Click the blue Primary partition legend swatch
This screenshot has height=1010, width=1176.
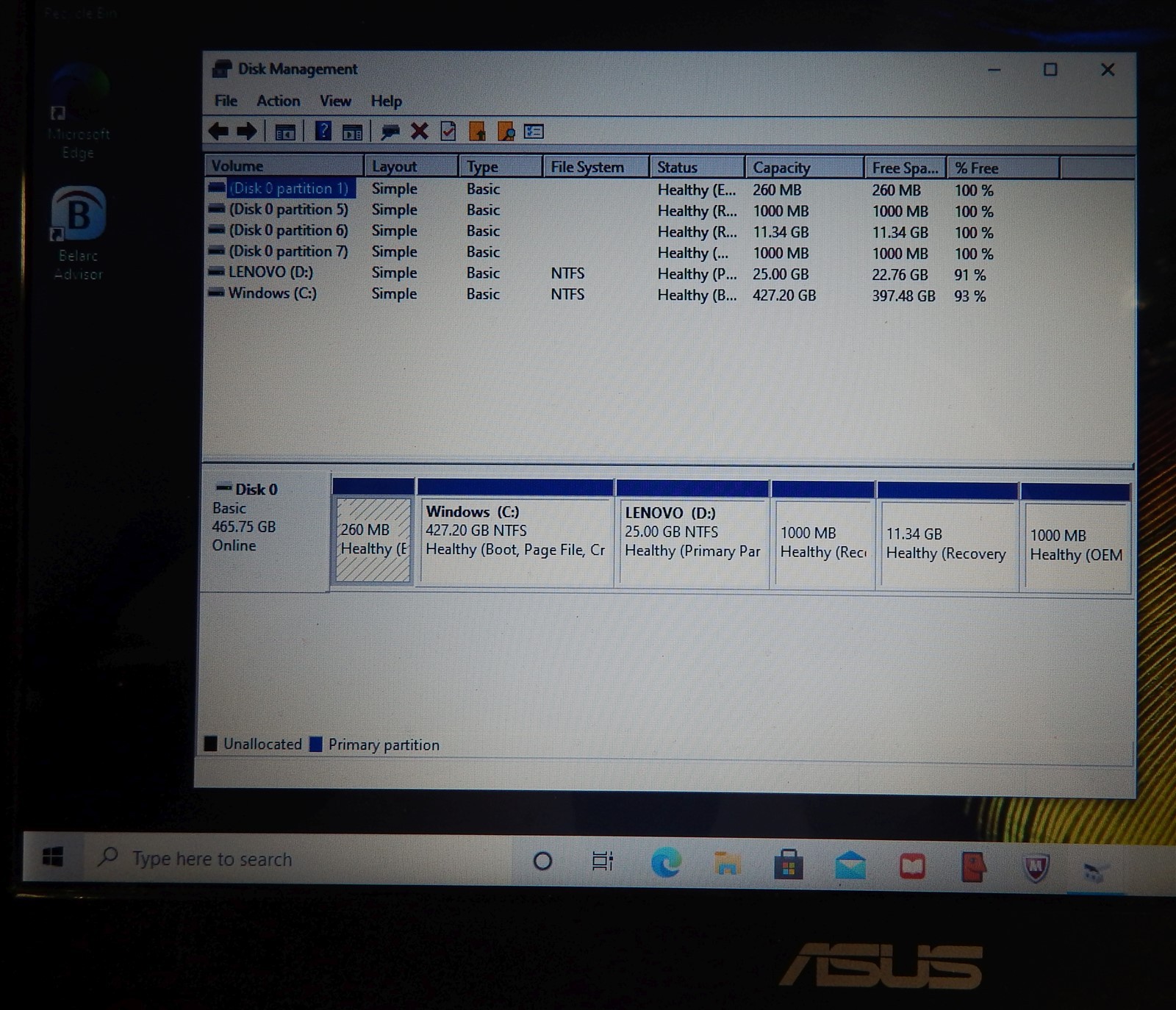316,744
